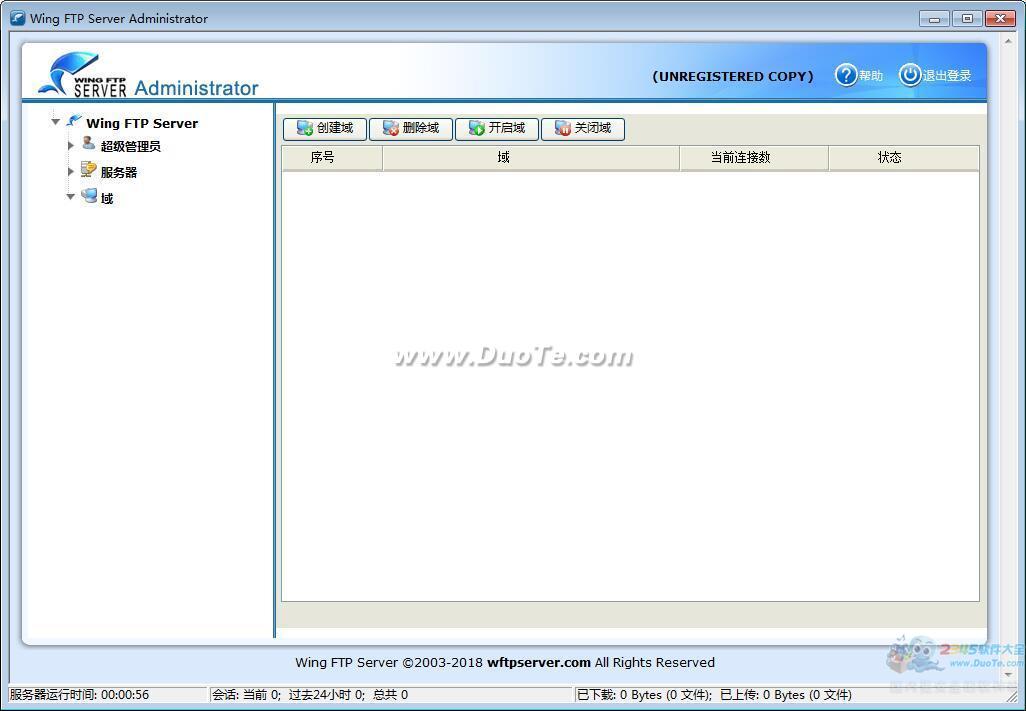Sort by the 域 column header
Viewport: 1026px width, 711px height.
pos(531,158)
